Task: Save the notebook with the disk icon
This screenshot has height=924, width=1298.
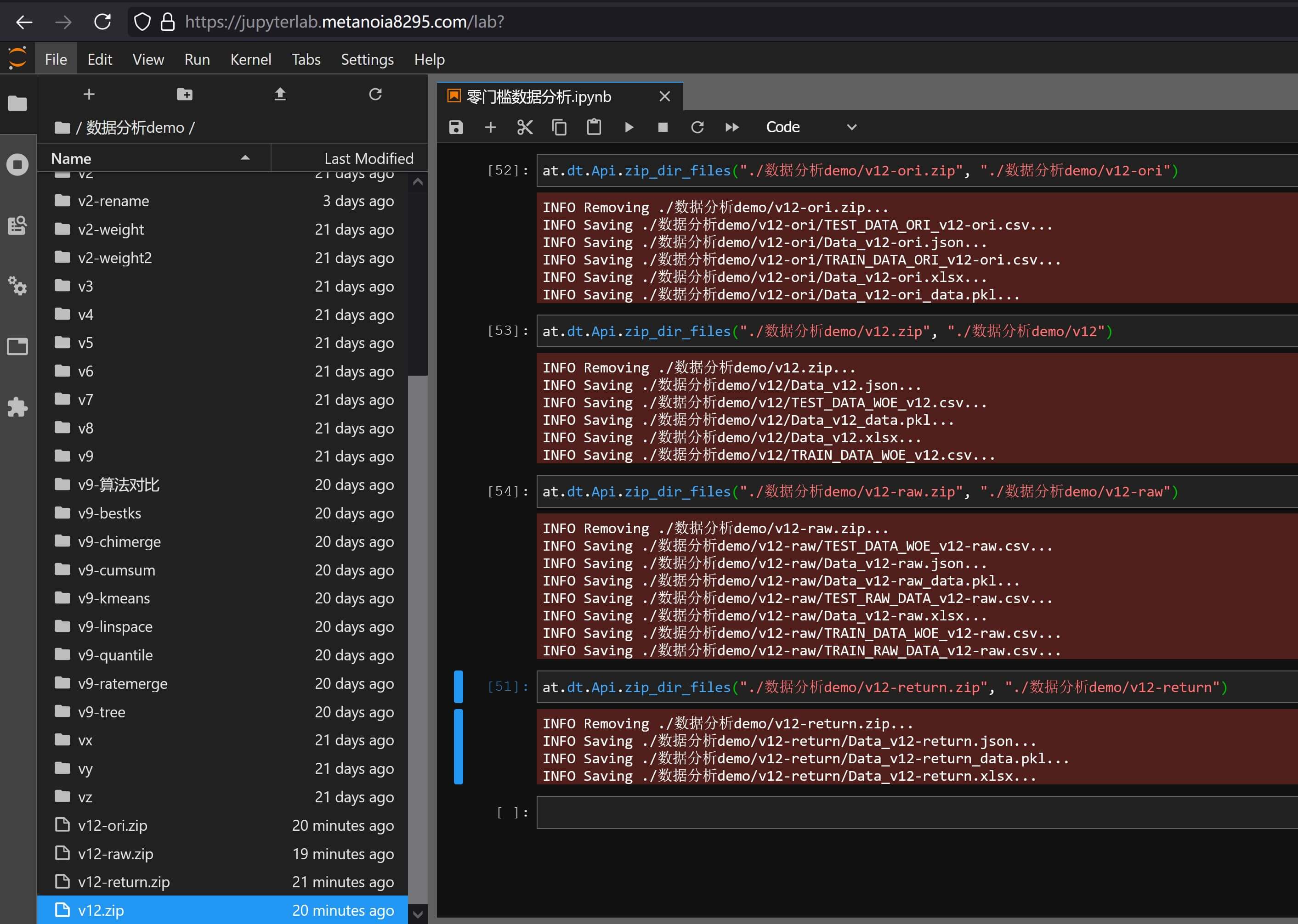Action: (456, 127)
